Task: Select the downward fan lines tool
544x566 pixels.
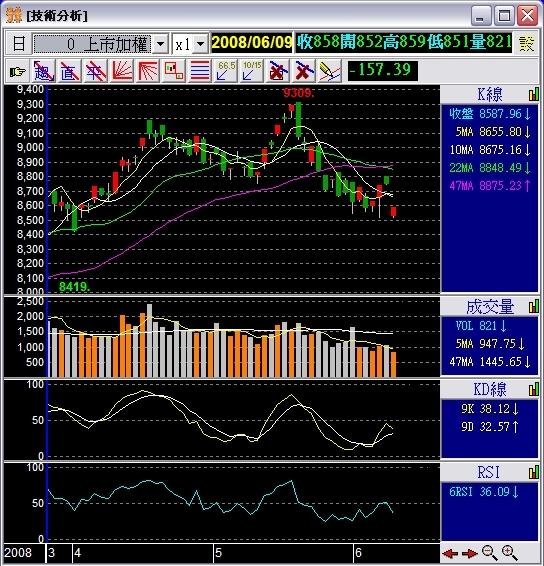Action: pos(148,71)
